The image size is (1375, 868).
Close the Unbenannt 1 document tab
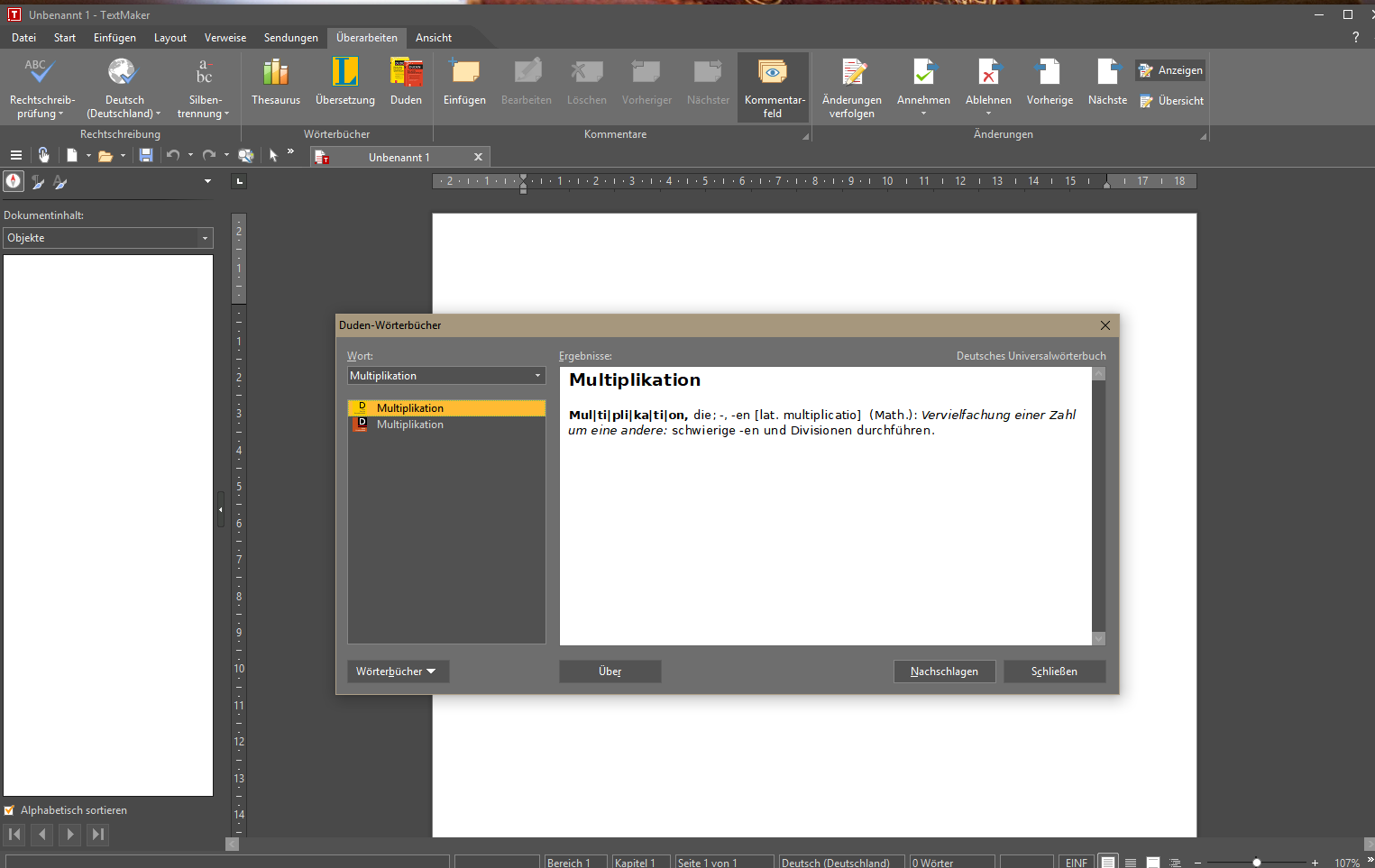(479, 157)
